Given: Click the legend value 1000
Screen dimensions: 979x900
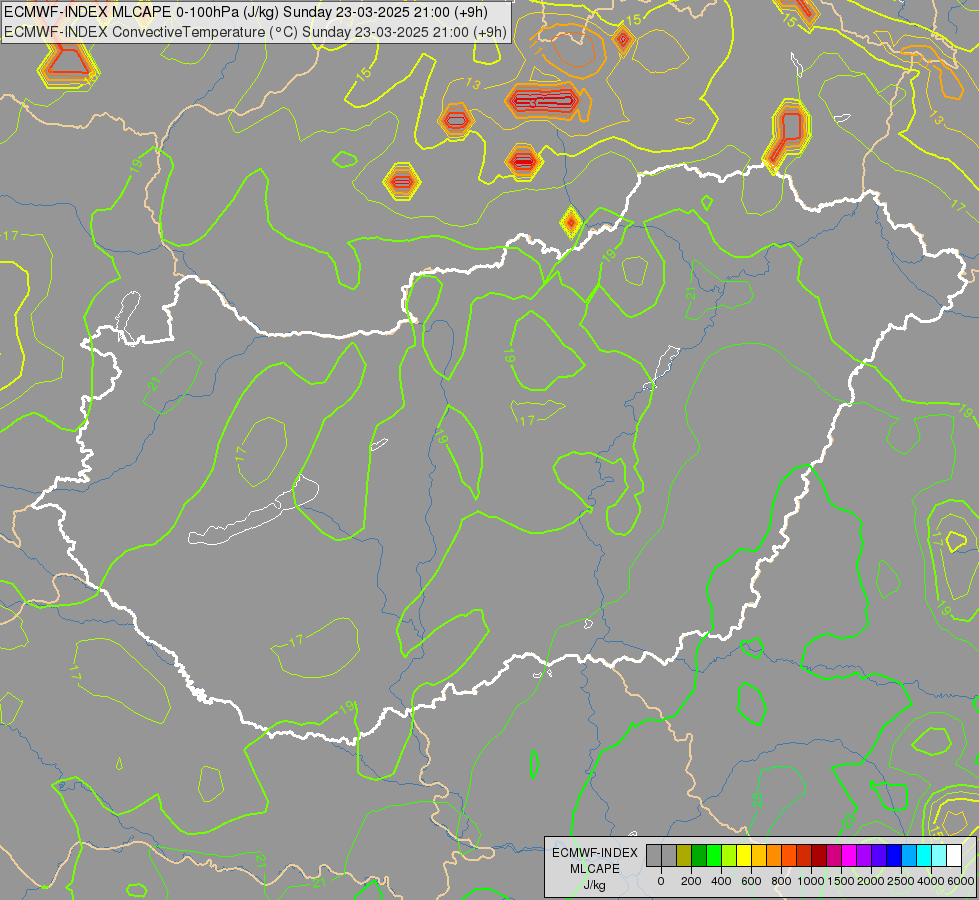Looking at the screenshot, I should [x=811, y=881].
